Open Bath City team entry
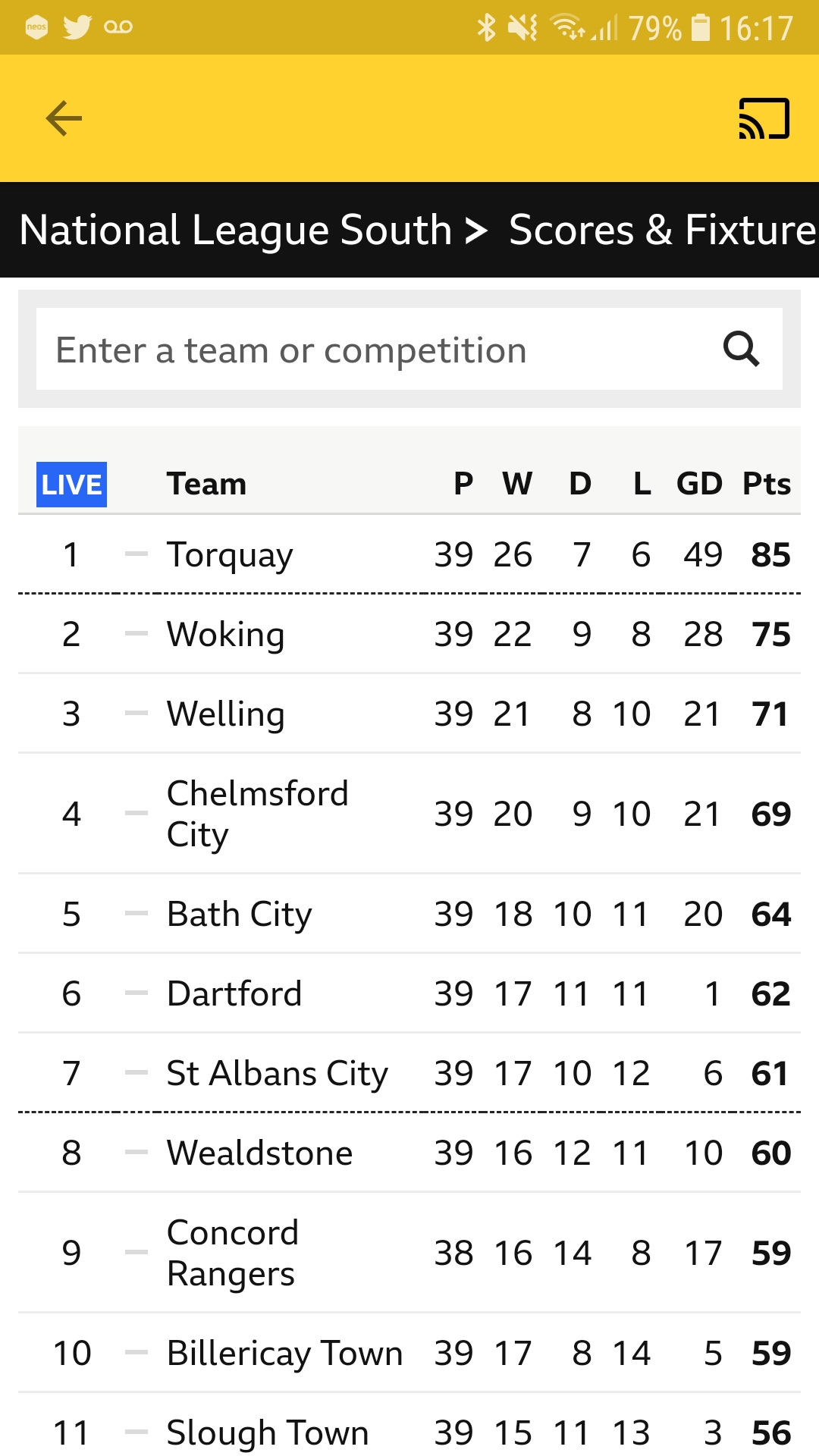Screen dimensions: 819x1456 click(x=240, y=914)
